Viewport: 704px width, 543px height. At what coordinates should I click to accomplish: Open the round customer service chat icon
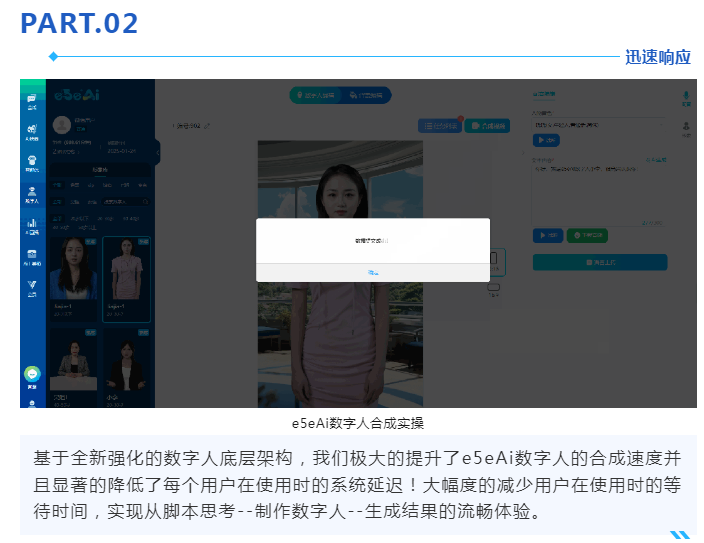pos(32,374)
